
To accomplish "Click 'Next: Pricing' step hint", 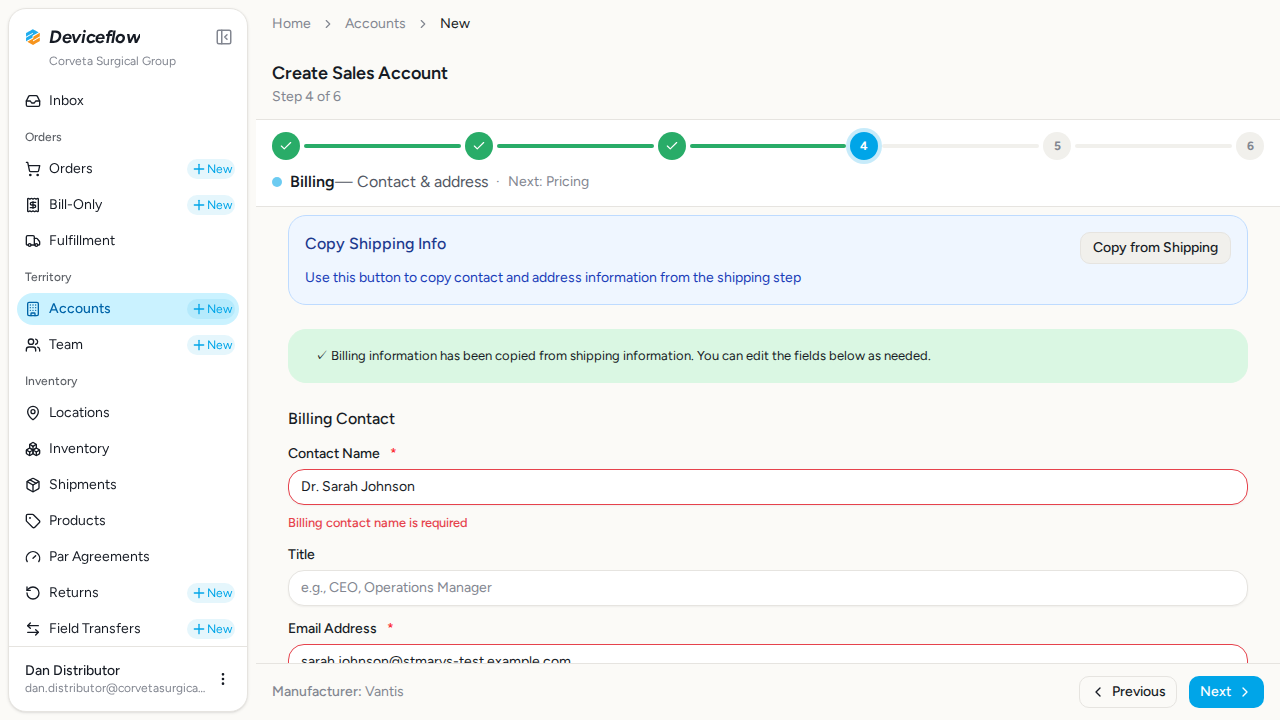I will [548, 182].
